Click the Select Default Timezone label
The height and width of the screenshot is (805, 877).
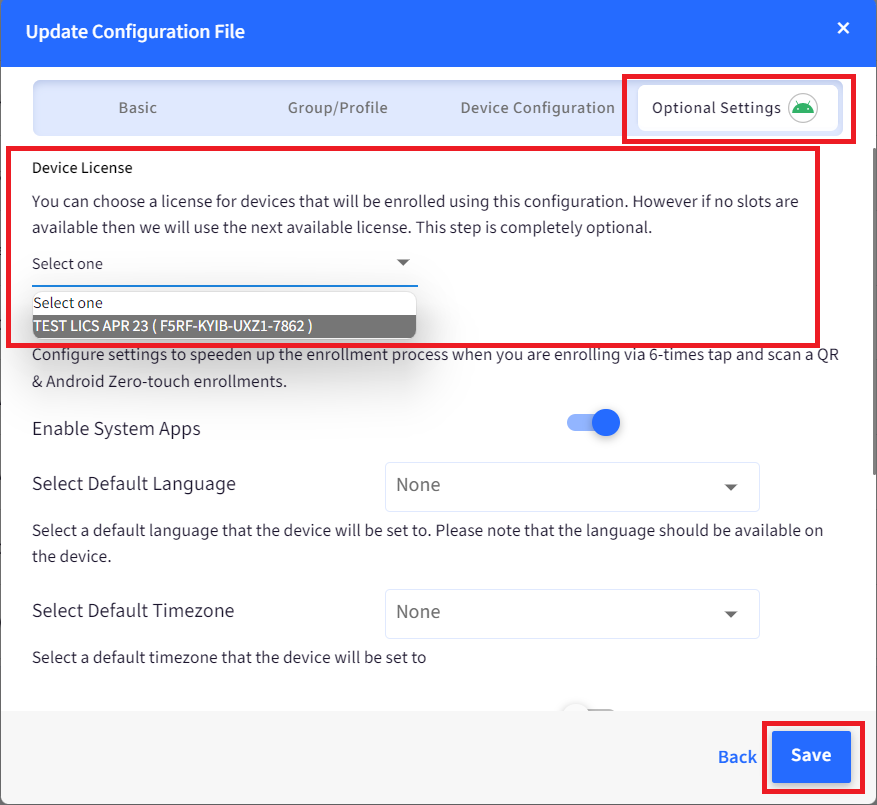133,610
